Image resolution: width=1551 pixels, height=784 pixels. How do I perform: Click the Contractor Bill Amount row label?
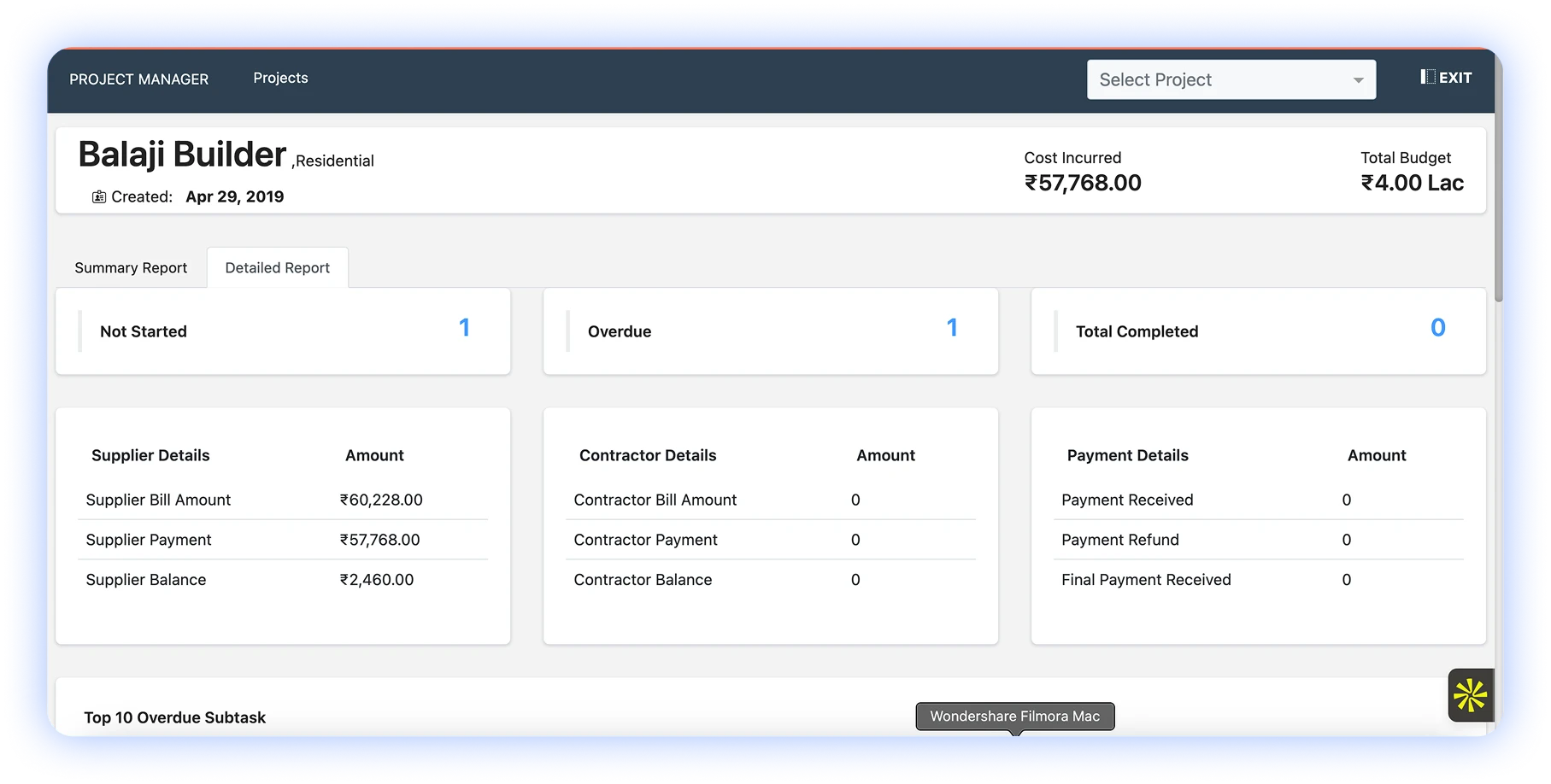(655, 500)
